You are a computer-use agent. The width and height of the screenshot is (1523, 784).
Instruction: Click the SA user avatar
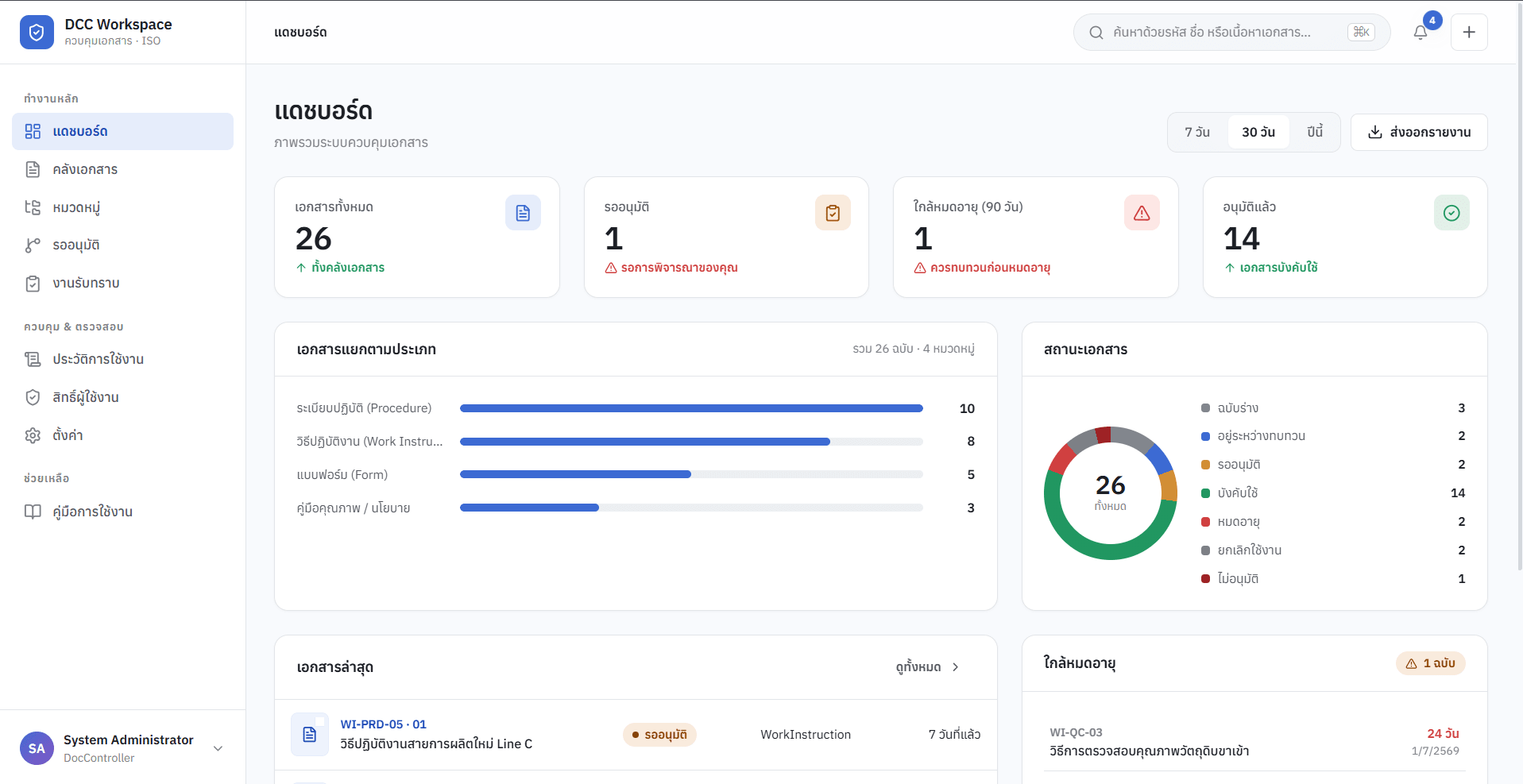pos(37,748)
